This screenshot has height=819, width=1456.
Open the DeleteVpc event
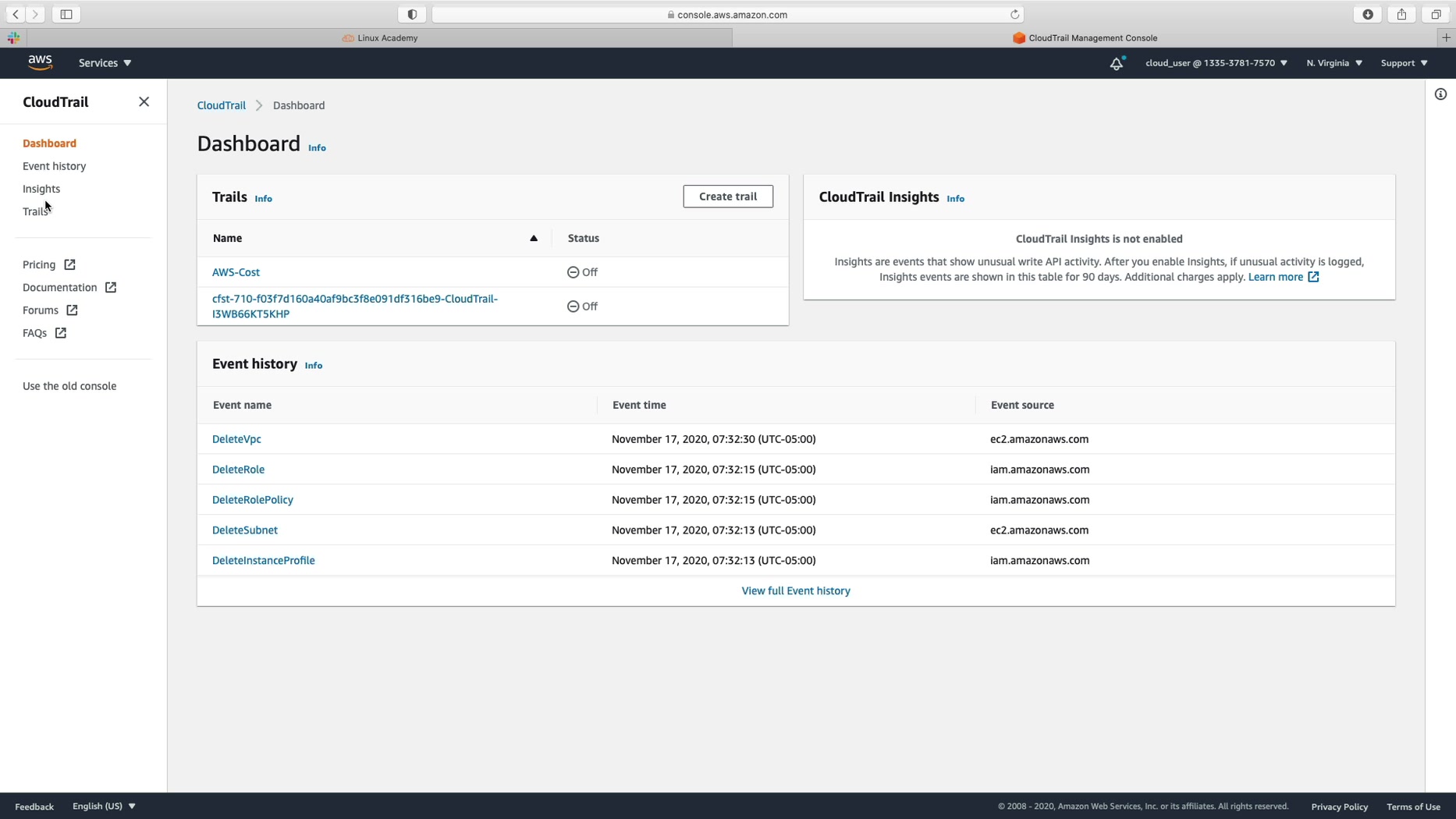pyautogui.click(x=236, y=439)
